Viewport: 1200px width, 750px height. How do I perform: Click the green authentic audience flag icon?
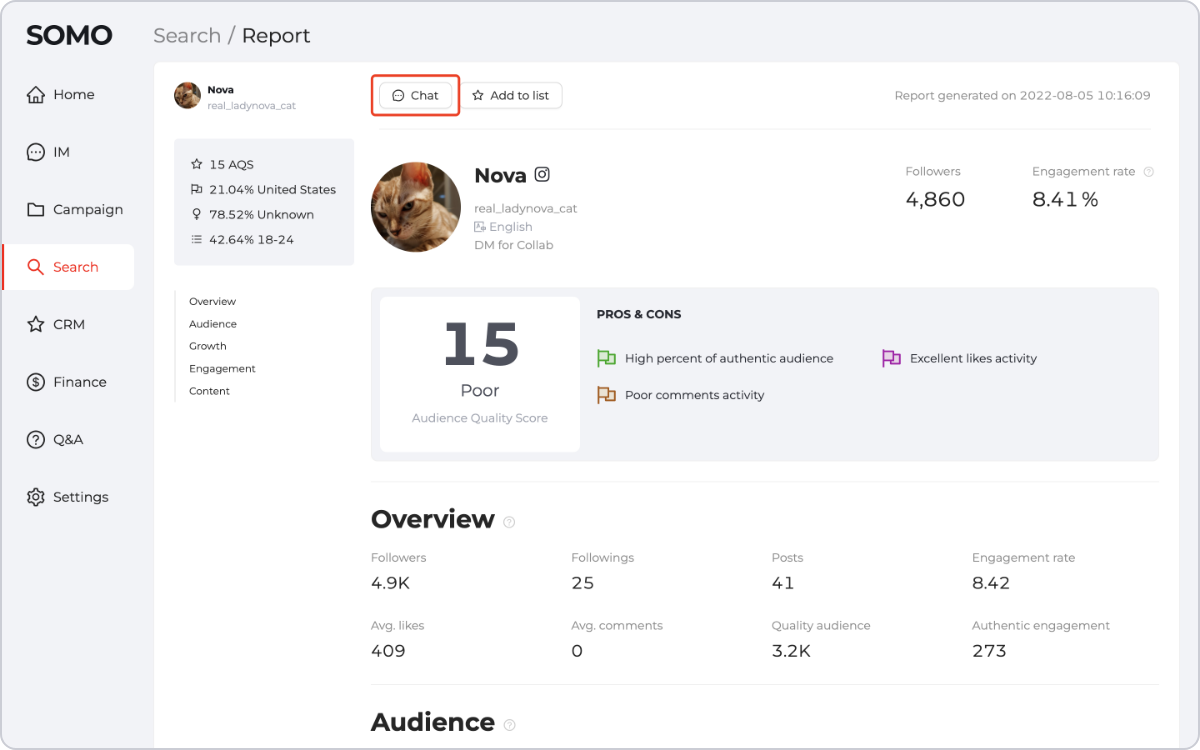pos(606,358)
